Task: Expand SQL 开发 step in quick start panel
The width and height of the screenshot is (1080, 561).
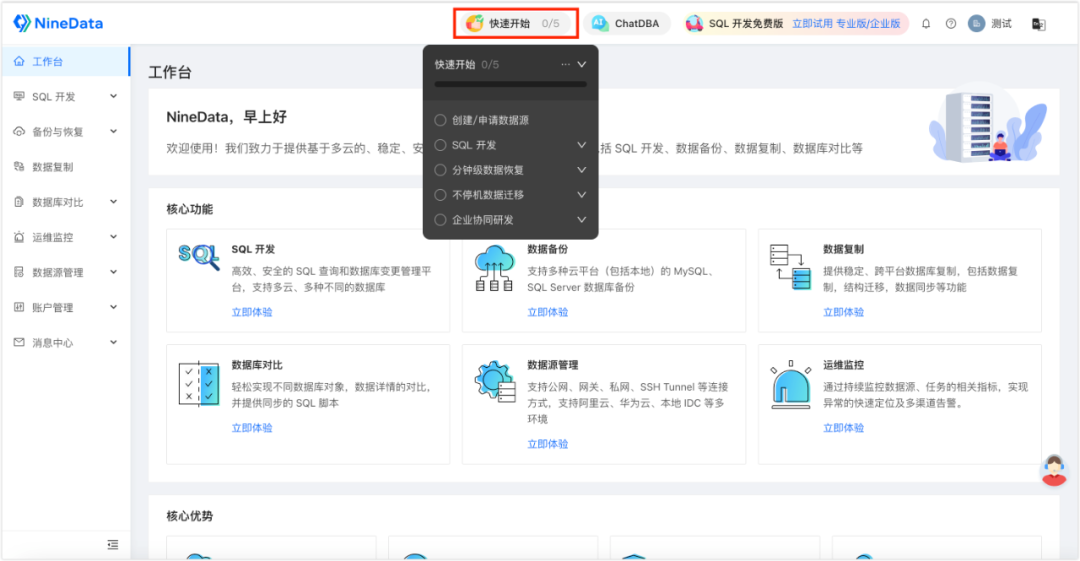Action: [x=582, y=145]
